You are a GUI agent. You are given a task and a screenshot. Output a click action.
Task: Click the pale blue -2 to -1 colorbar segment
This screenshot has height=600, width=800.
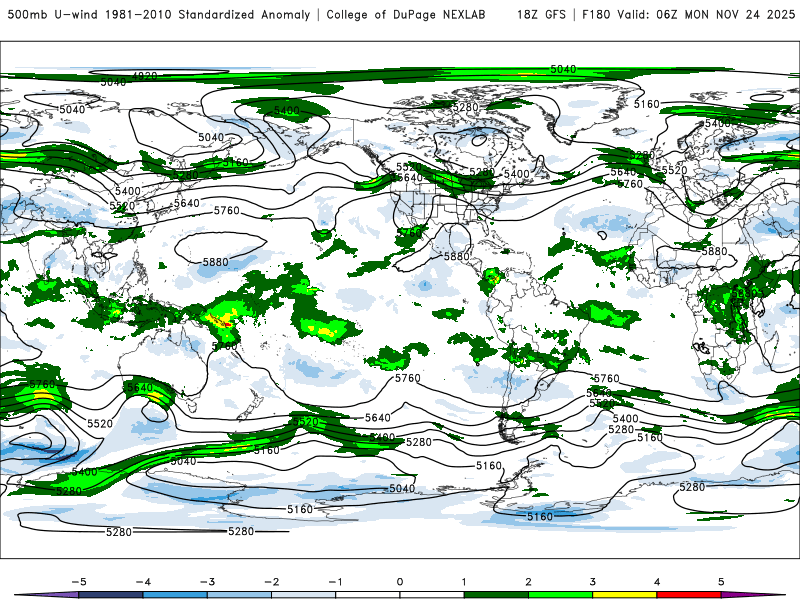pyautogui.click(x=304, y=595)
